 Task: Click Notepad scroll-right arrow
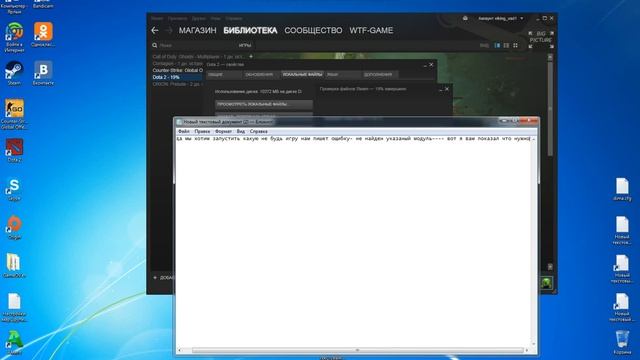[527, 350]
